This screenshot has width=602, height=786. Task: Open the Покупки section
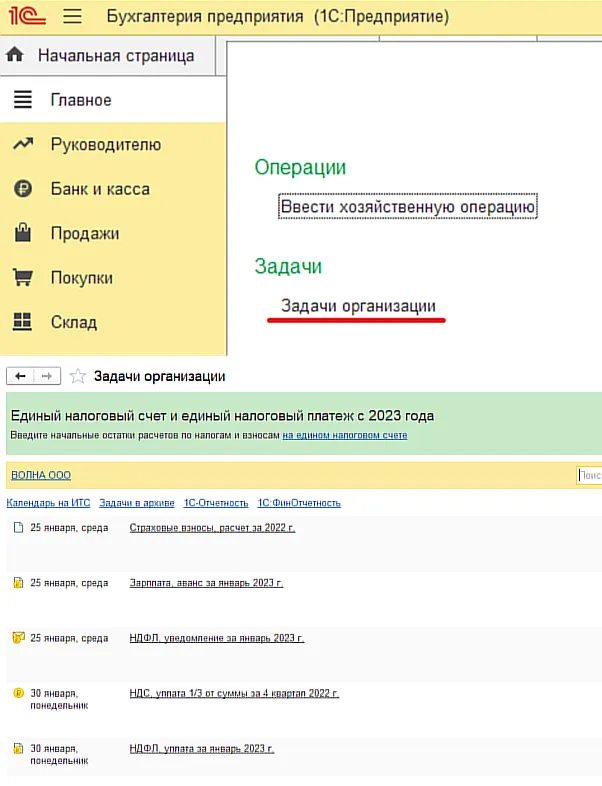tap(82, 278)
